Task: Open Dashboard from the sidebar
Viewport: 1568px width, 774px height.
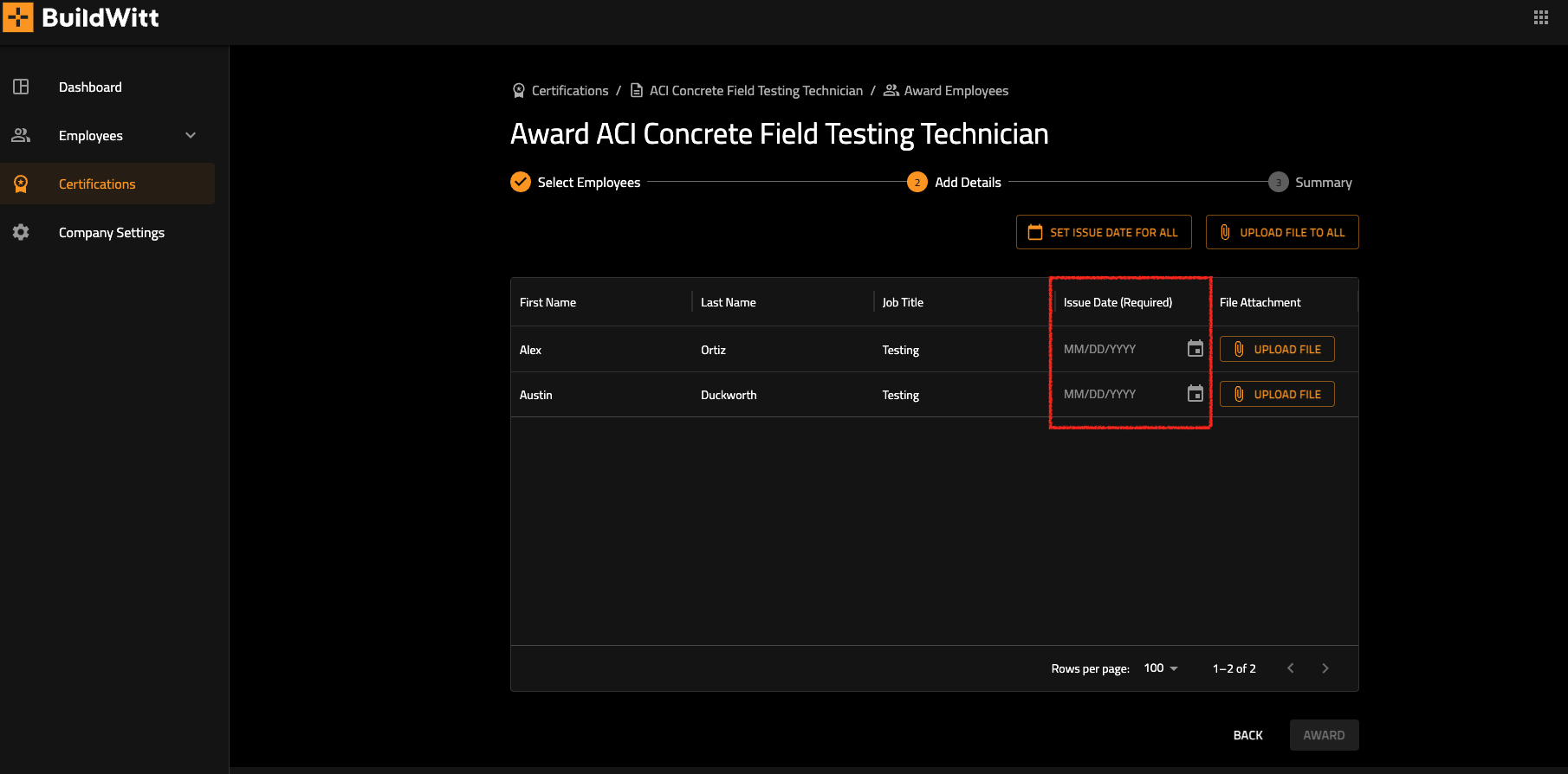Action: tap(90, 87)
